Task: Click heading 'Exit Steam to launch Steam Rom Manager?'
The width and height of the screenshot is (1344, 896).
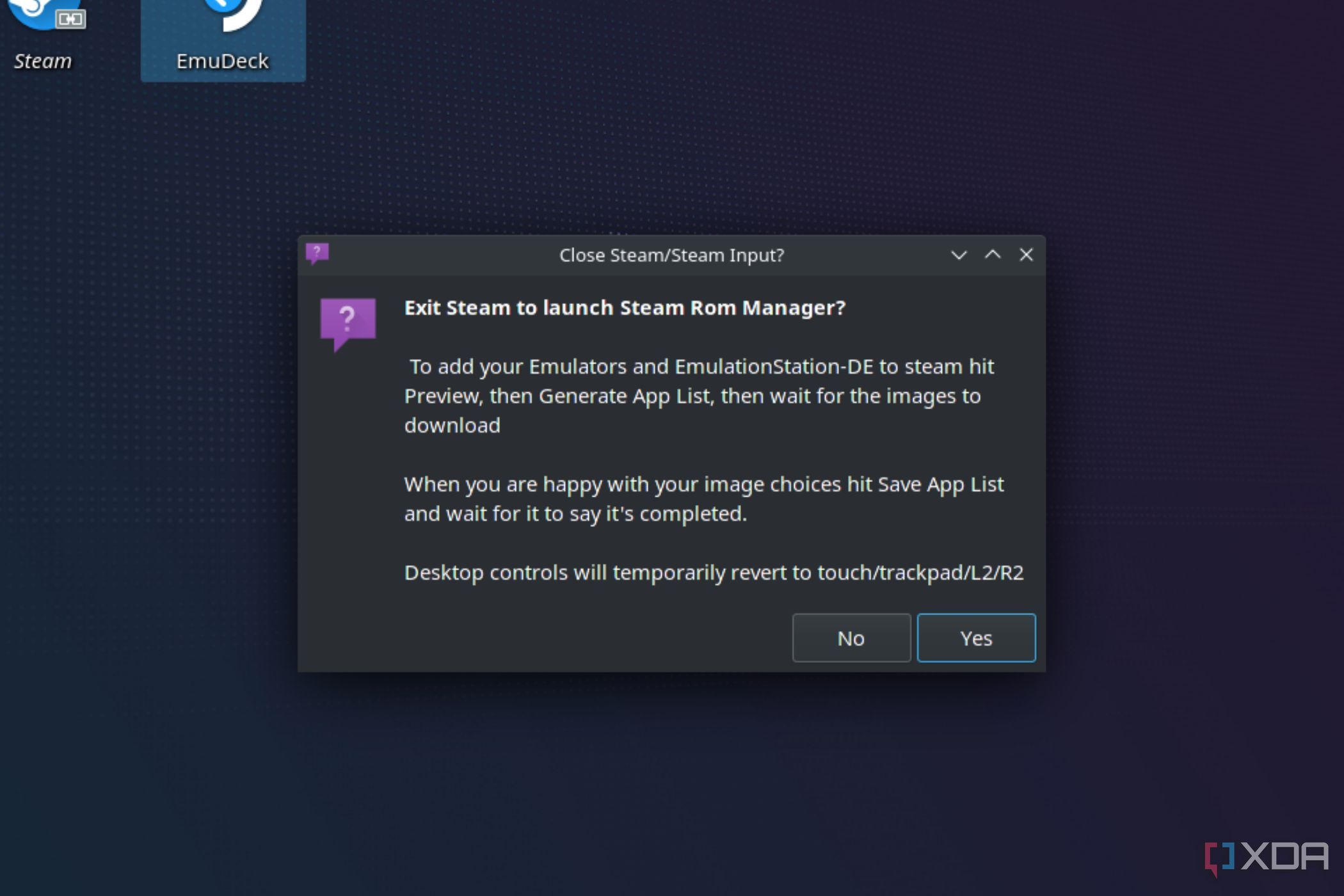Action: coord(625,308)
